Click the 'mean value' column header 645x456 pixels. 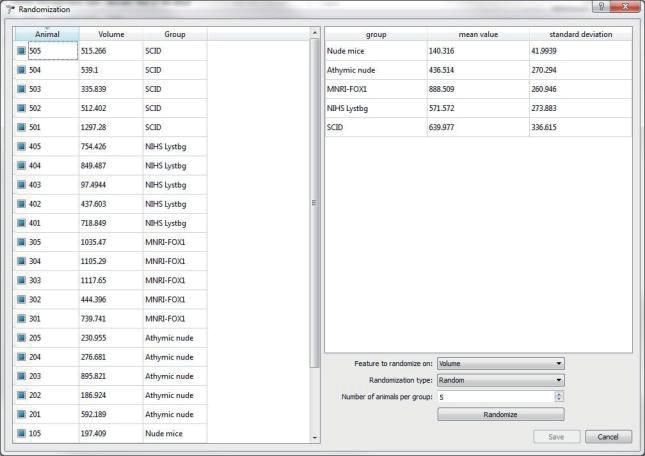click(478, 35)
